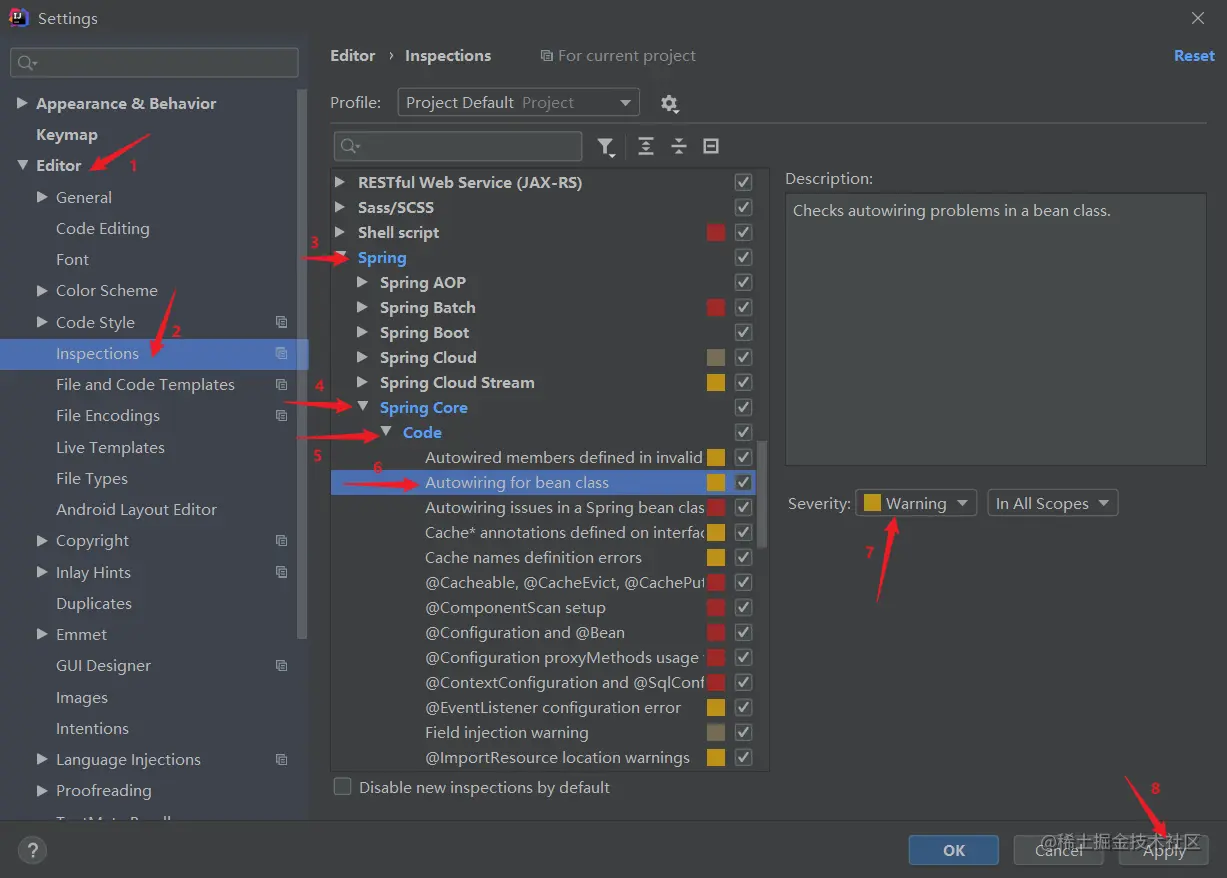
Task: Click the OK button
Action: coord(953,850)
